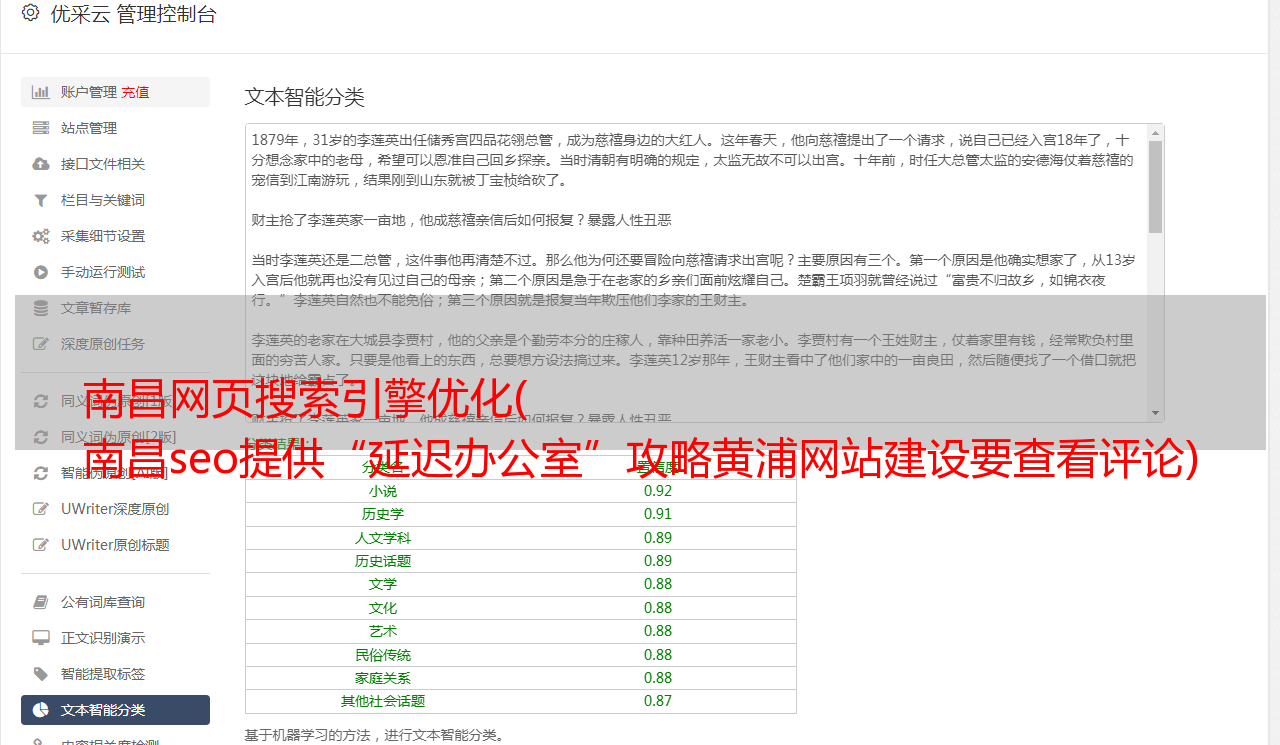
Task: Click the 家庭关系 category cell
Action: (x=383, y=678)
